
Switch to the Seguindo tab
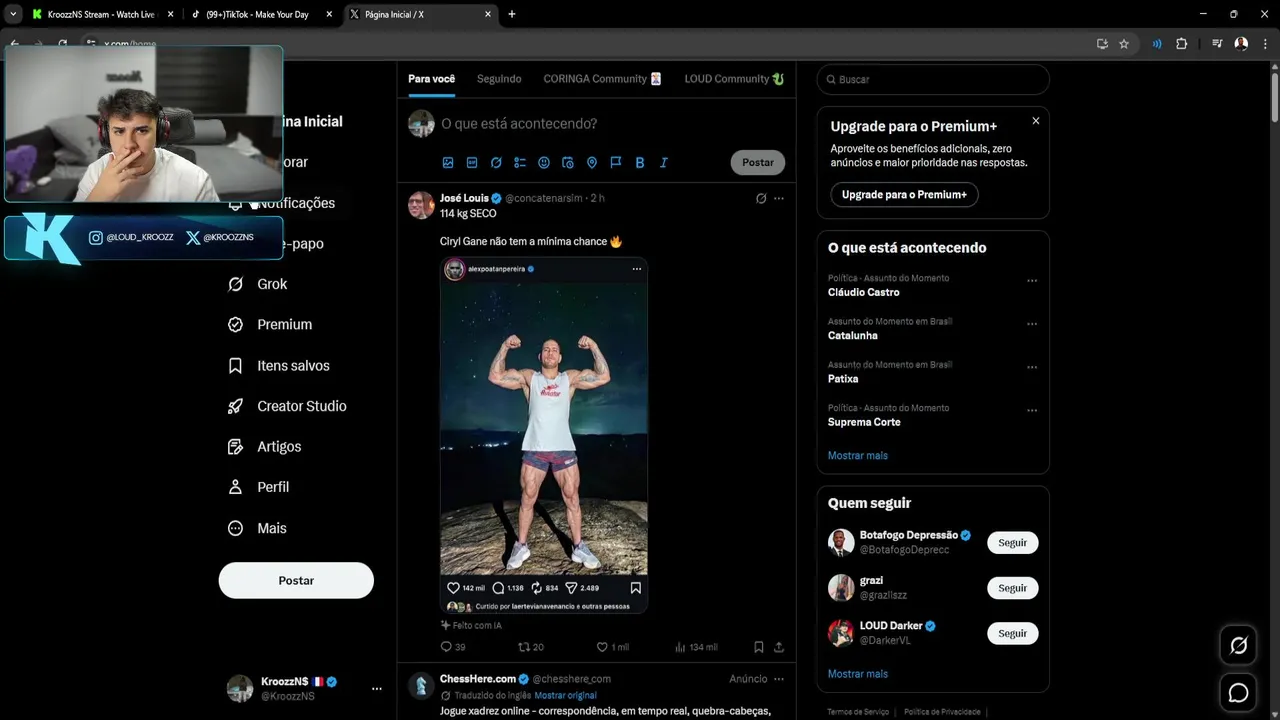[499, 79]
